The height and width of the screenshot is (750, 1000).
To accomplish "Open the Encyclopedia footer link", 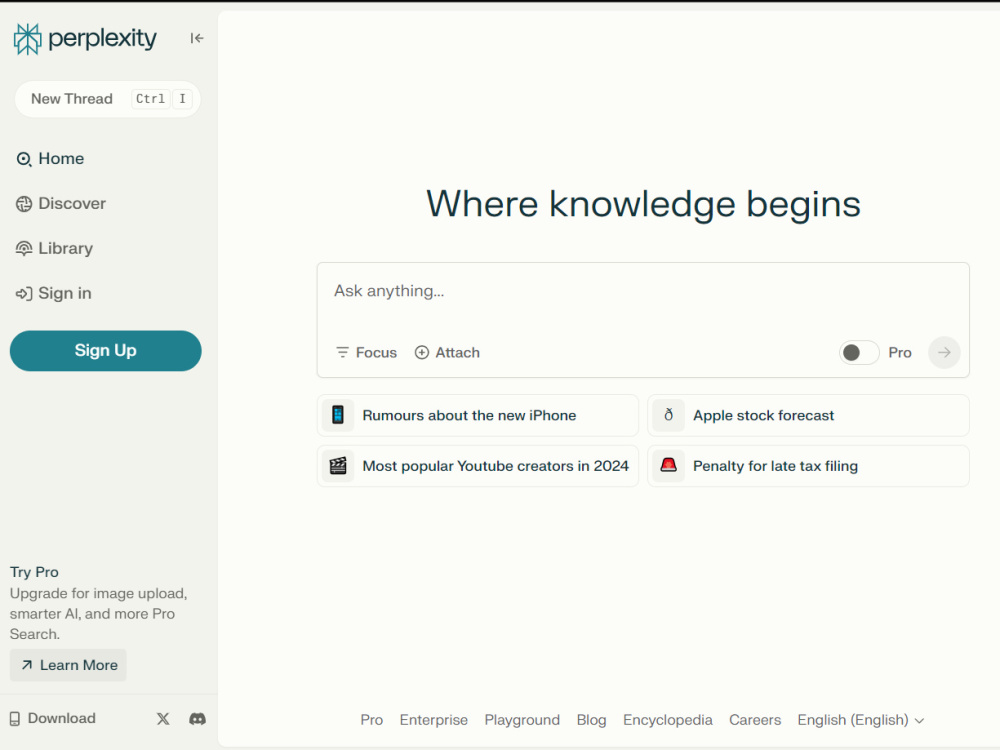I will click(x=668, y=720).
